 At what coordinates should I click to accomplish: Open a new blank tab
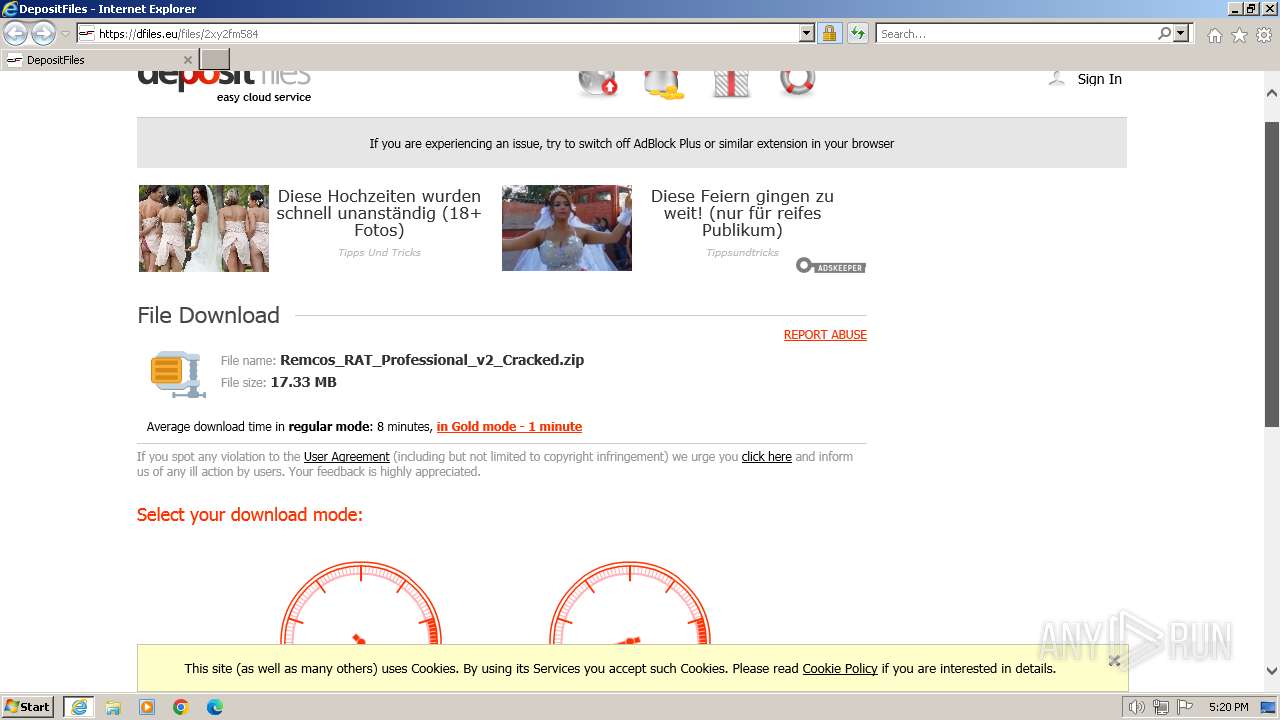(215, 60)
